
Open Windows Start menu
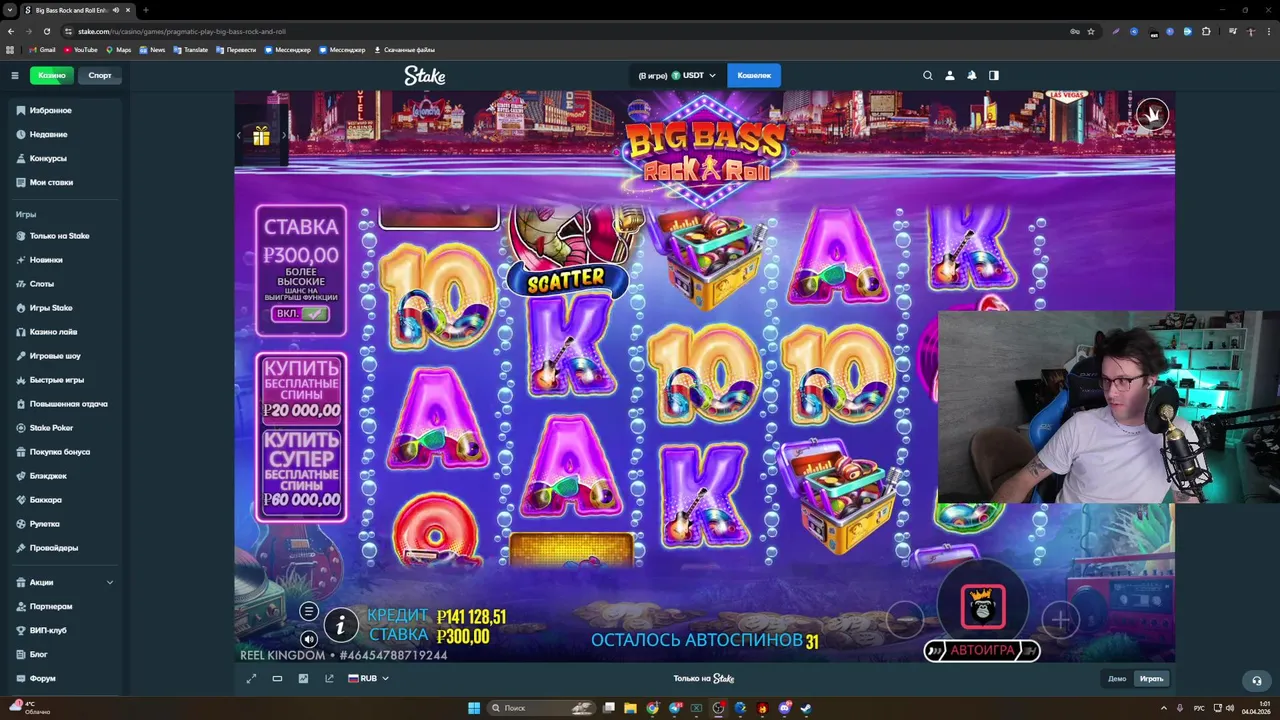tap(474, 708)
